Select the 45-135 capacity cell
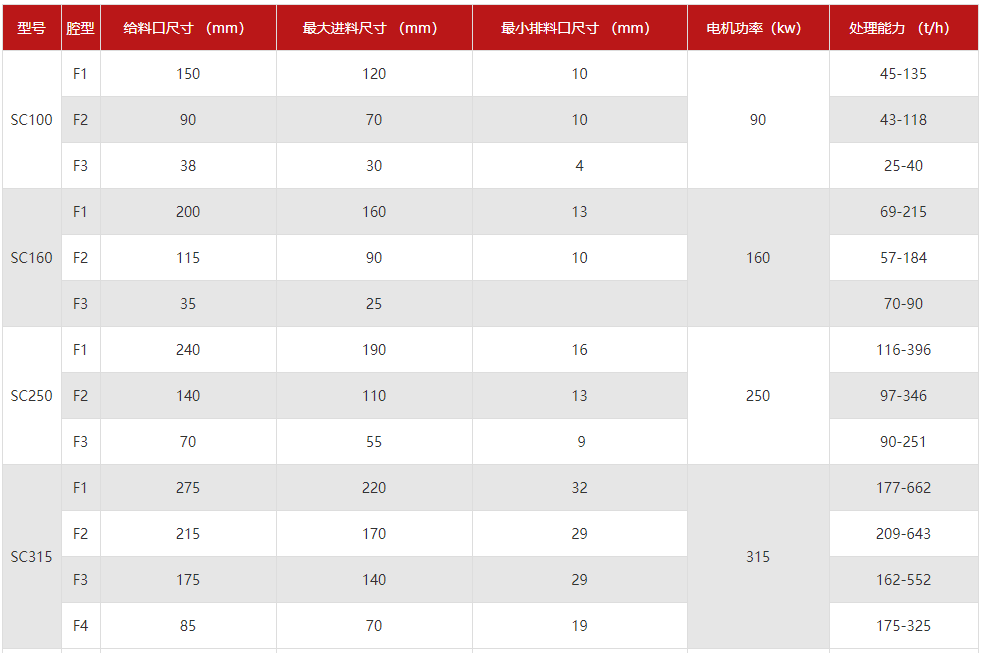 904,73
